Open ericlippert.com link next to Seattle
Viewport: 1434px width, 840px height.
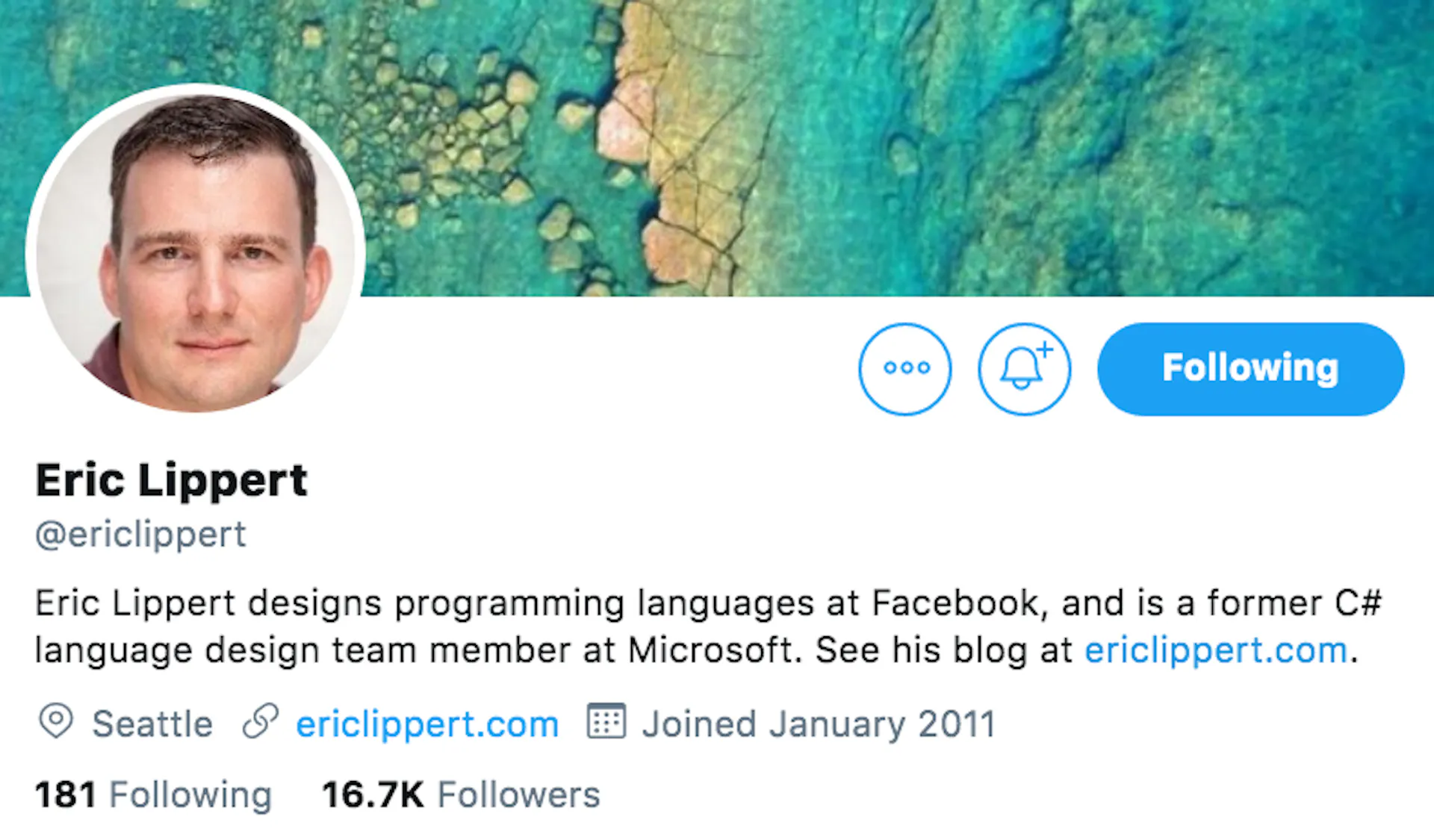click(427, 724)
